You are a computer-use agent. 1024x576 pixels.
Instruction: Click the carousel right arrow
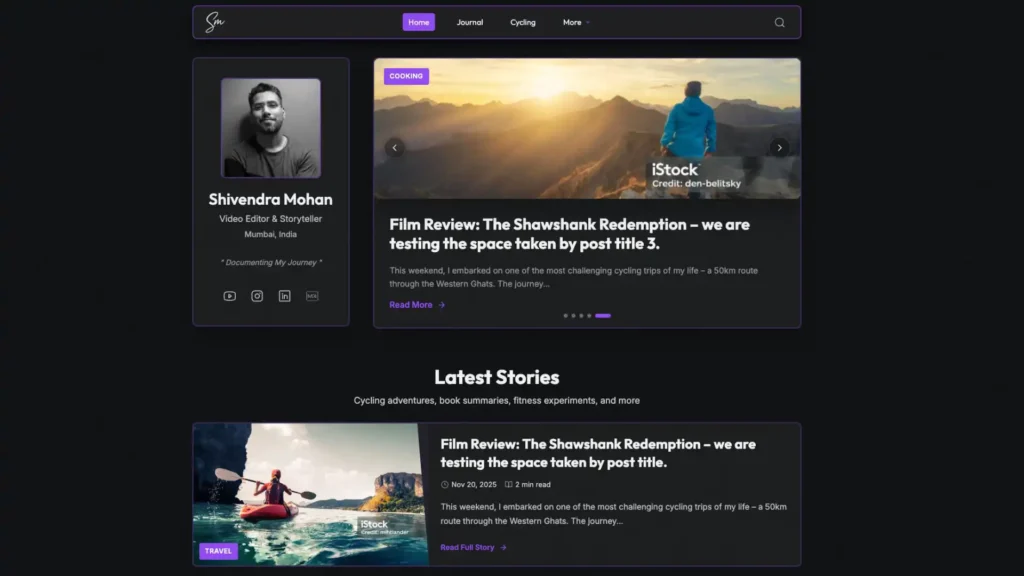pos(780,147)
